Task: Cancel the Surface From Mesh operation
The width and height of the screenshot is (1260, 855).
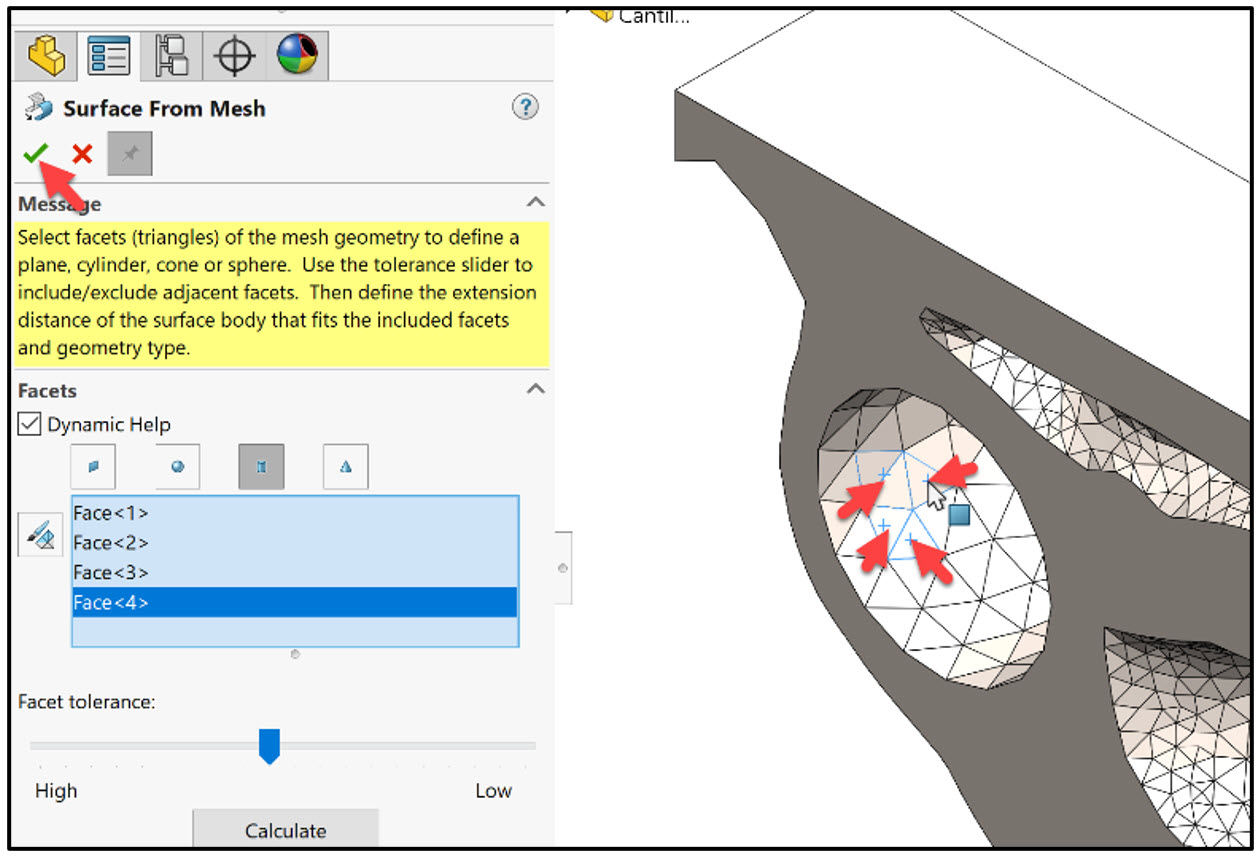Action: 80,153
